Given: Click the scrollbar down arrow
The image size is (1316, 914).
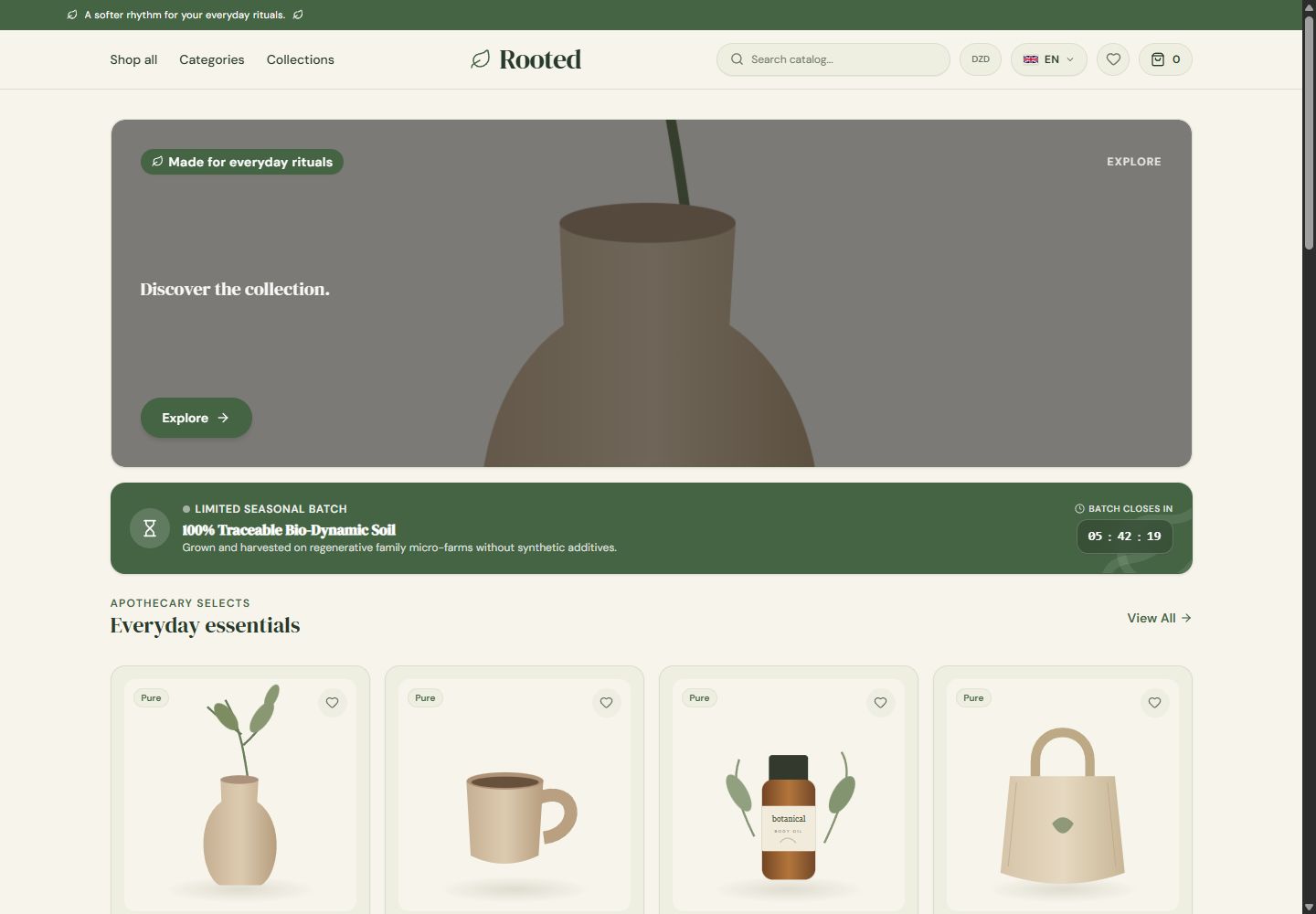Looking at the screenshot, I should 1309,907.
